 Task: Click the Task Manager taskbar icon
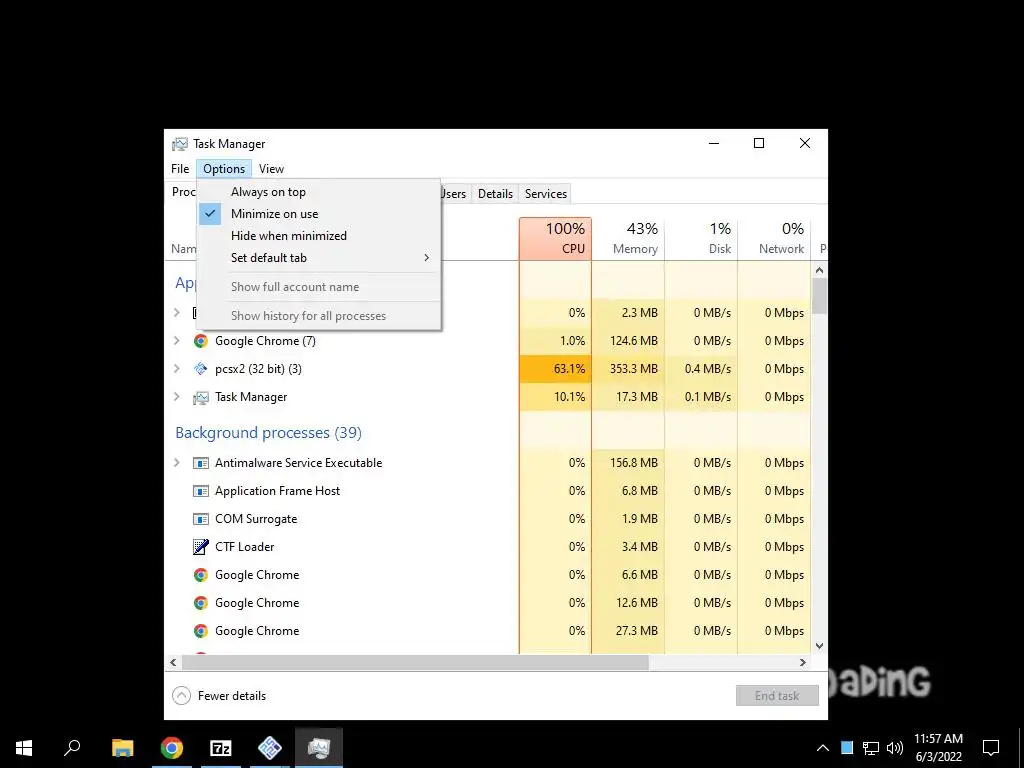coord(319,748)
